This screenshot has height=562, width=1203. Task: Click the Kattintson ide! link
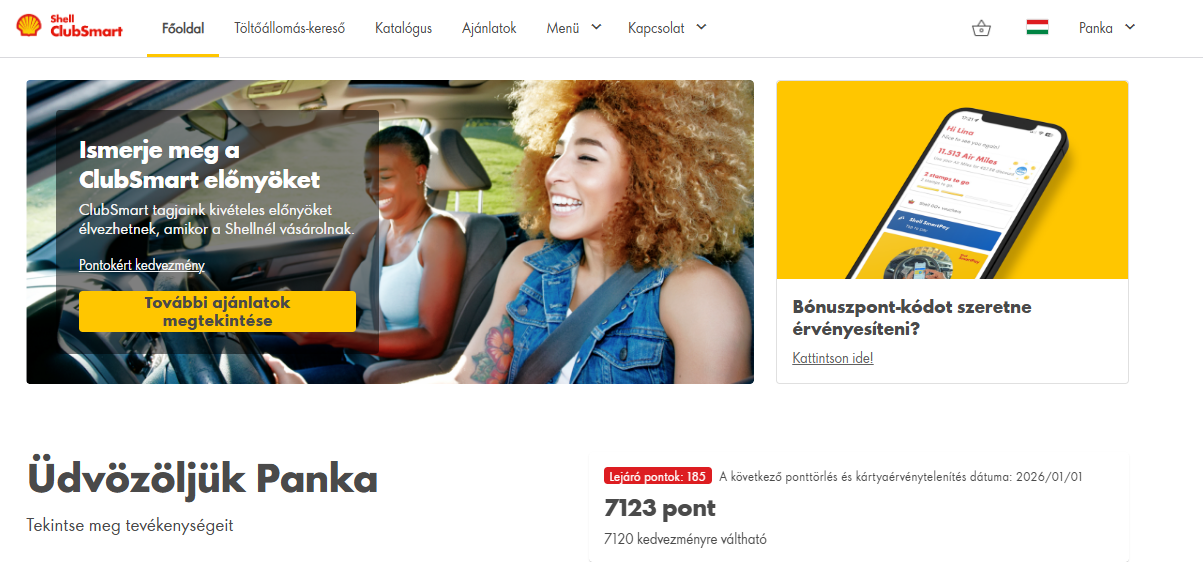pyautogui.click(x=833, y=358)
